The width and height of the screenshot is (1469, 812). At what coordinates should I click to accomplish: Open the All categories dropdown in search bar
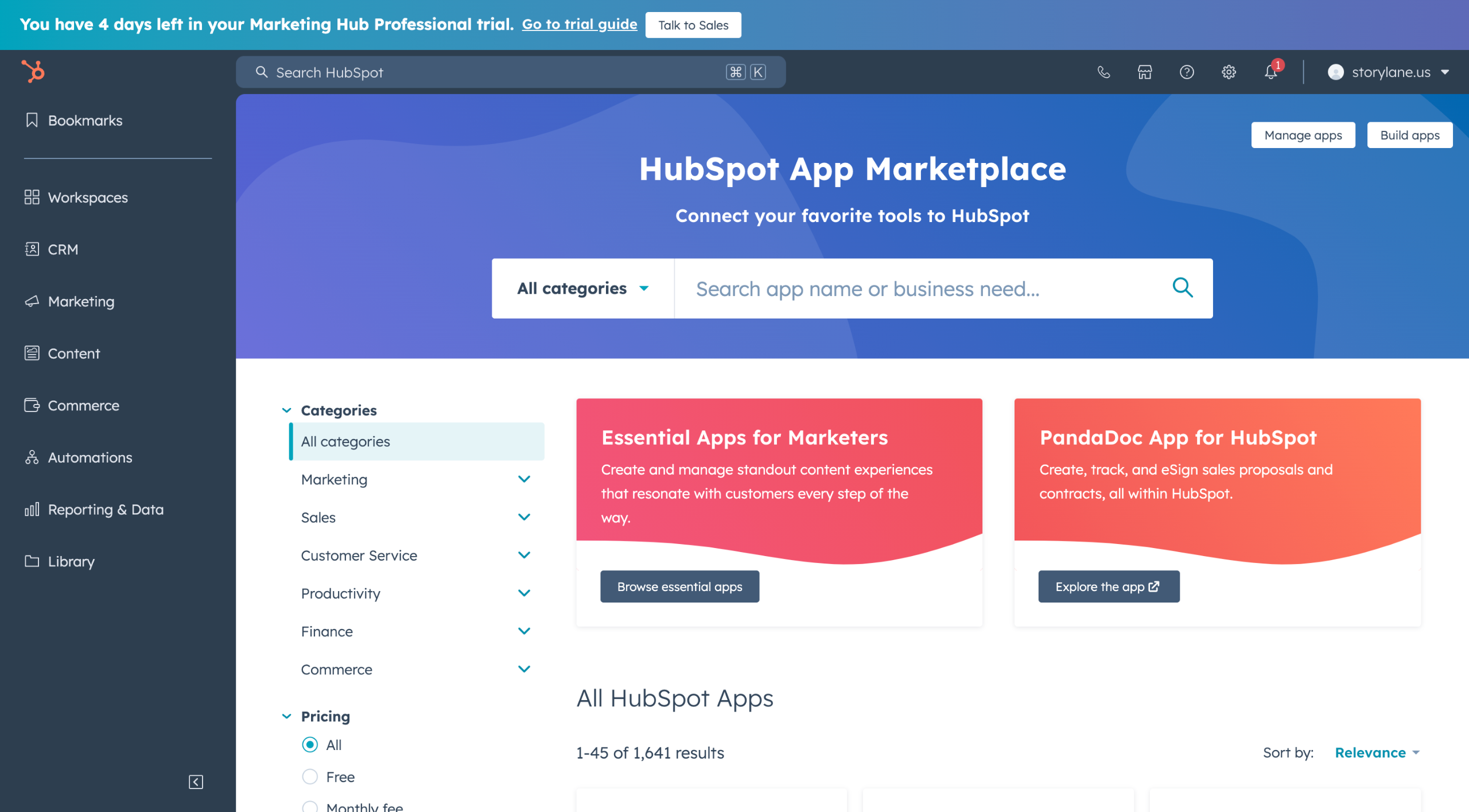[x=583, y=288]
